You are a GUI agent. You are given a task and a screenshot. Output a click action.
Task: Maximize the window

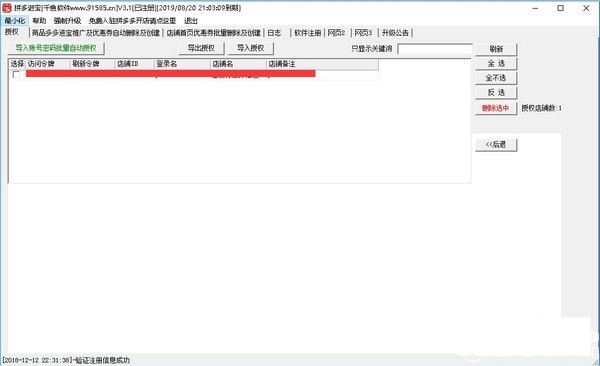tap(561, 8)
